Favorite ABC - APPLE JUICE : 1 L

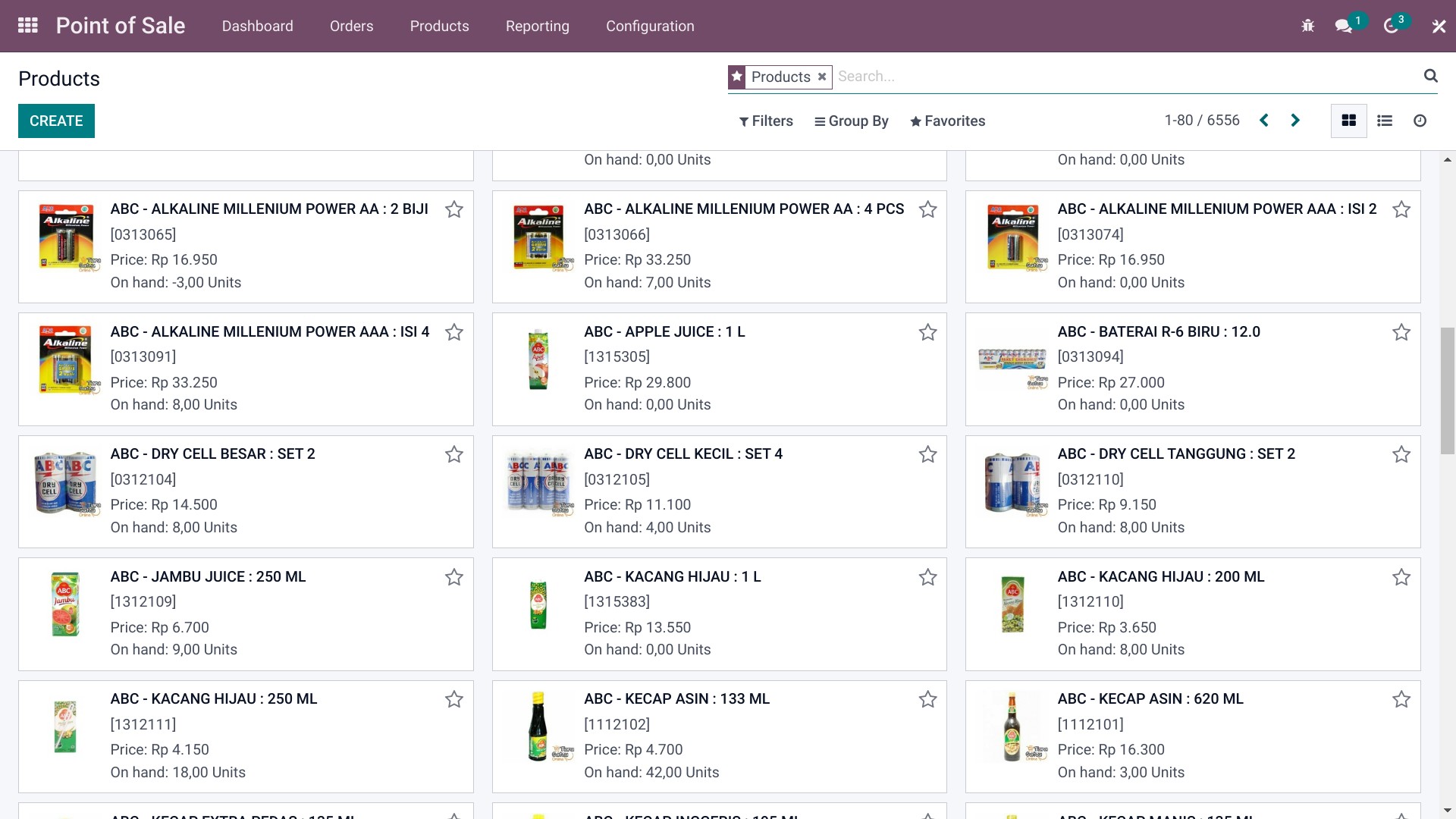(x=927, y=332)
